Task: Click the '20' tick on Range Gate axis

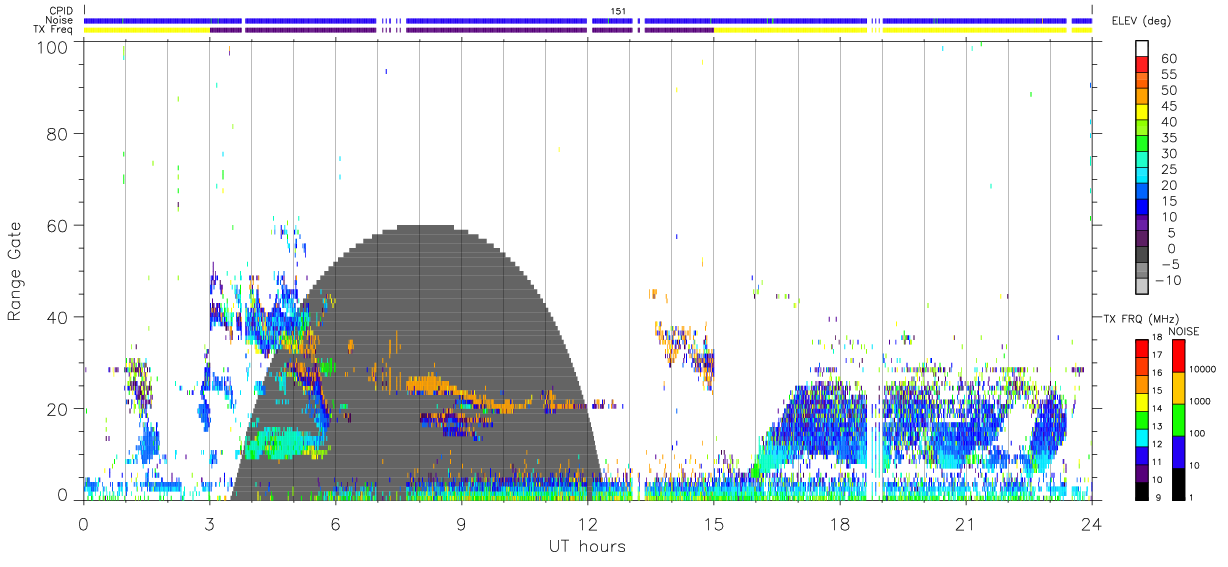Action: 58,409
